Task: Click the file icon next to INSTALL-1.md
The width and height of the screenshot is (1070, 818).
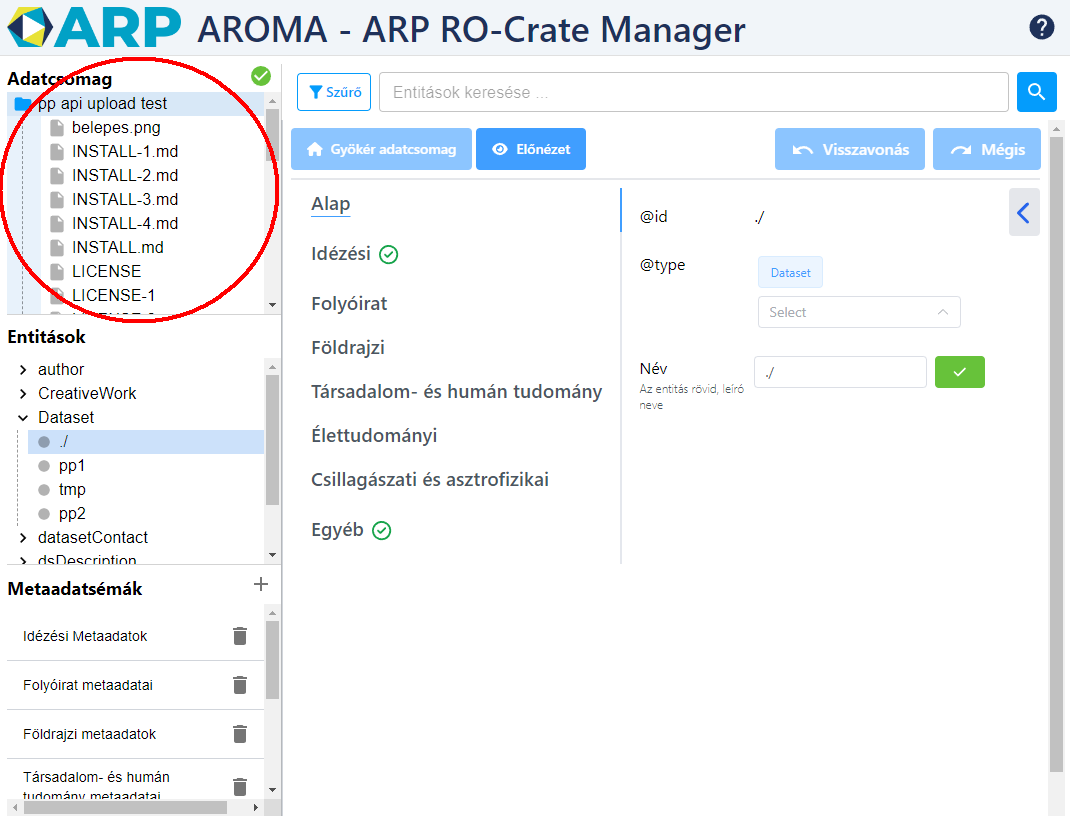Action: click(57, 151)
